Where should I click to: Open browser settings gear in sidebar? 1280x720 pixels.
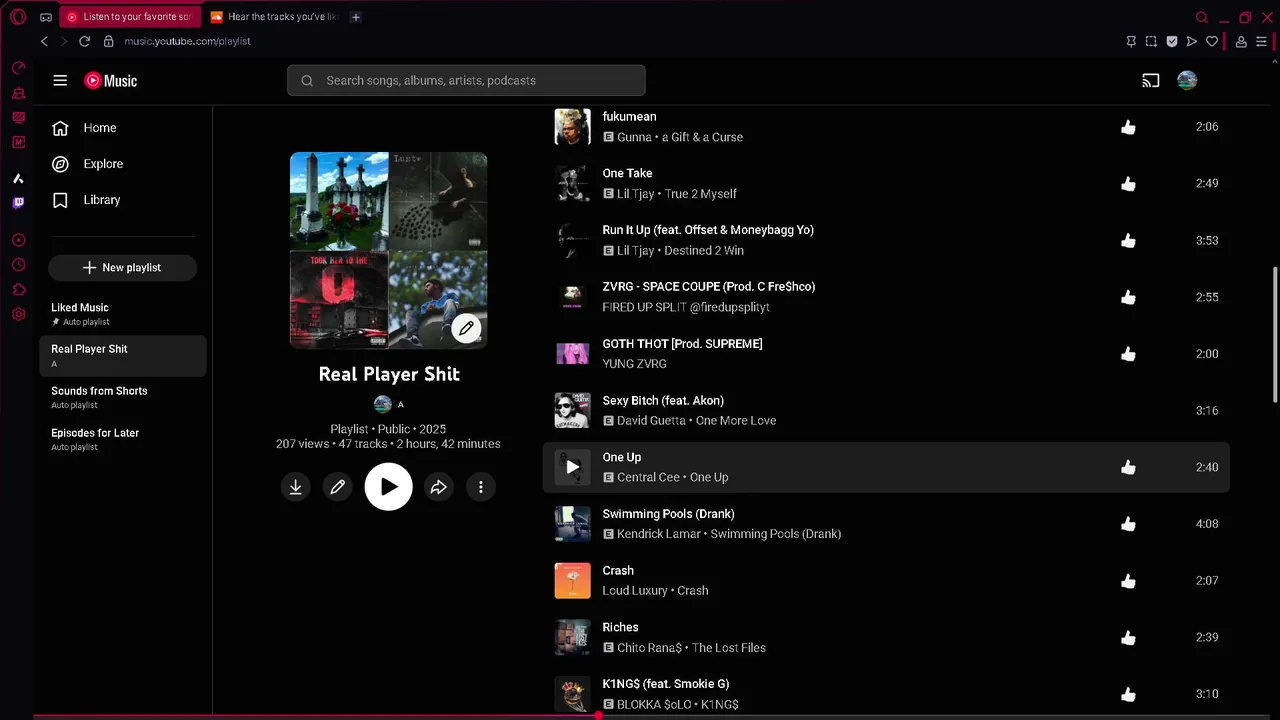pos(18,314)
